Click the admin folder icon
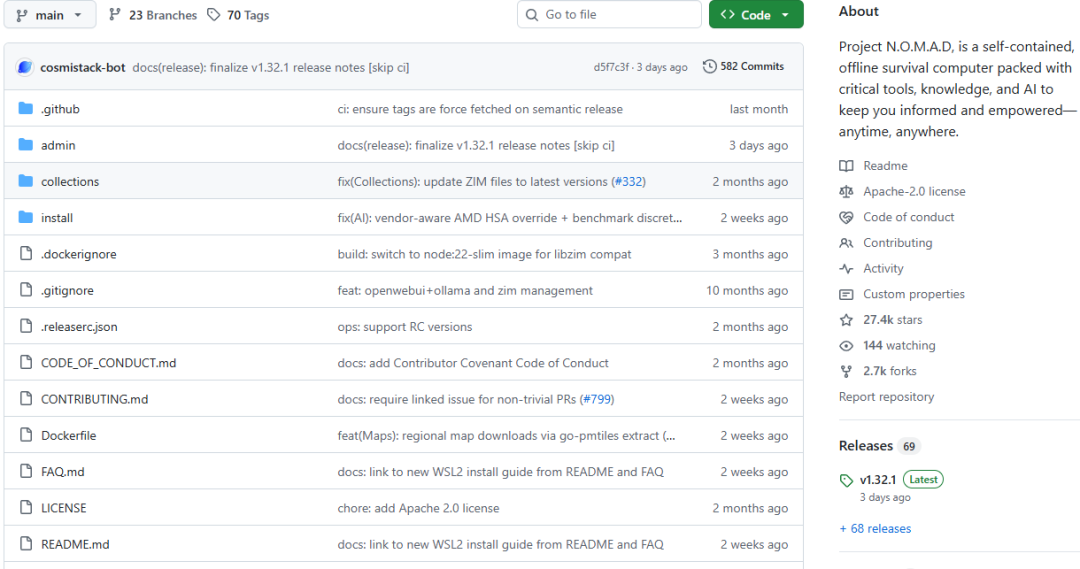 pyautogui.click(x=26, y=145)
